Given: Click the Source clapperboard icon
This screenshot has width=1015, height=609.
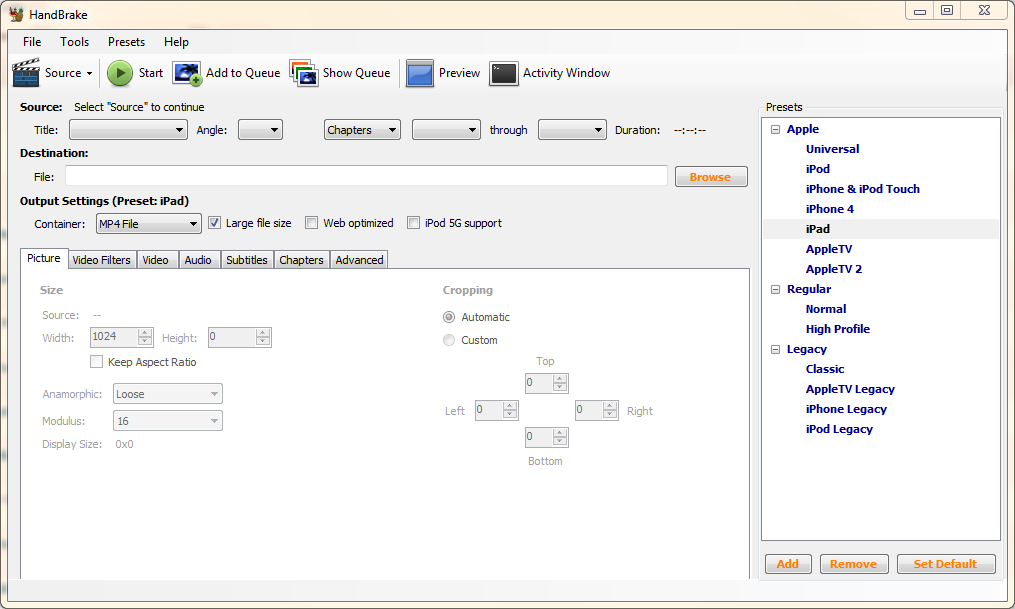Looking at the screenshot, I should [x=26, y=73].
